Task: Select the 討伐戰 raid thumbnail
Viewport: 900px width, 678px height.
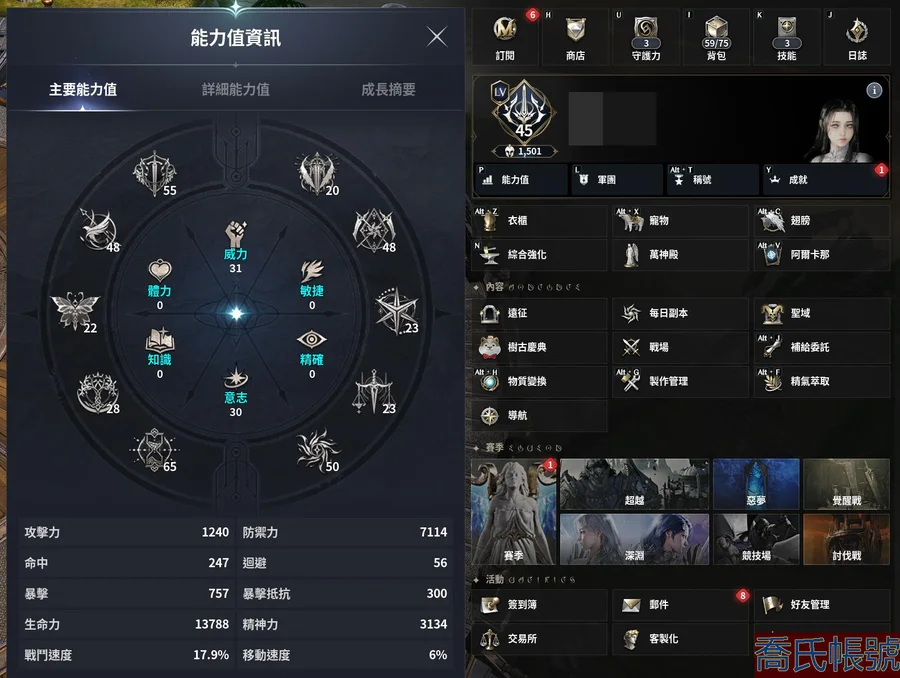Action: (846, 539)
